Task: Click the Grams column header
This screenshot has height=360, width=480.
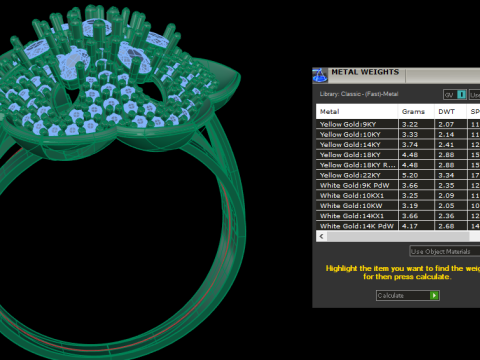Action: (x=416, y=112)
